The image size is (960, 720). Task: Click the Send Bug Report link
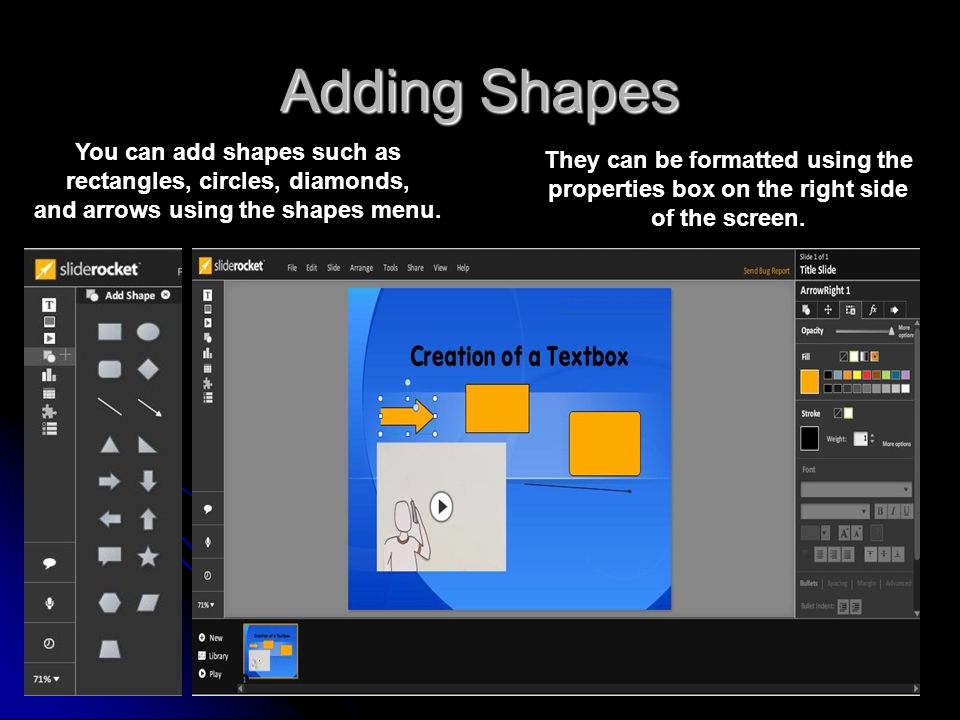[x=767, y=271]
